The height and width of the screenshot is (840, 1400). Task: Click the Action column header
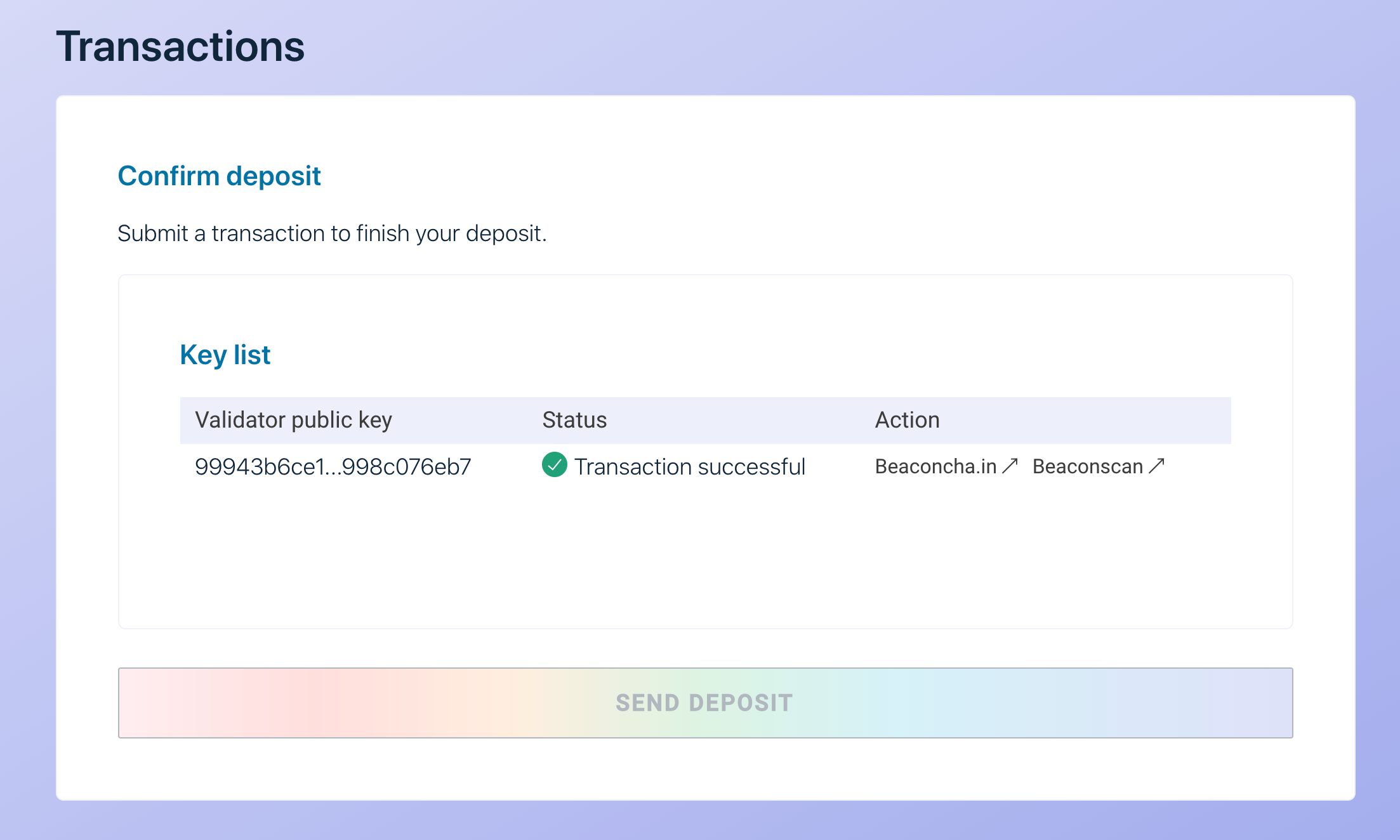907,420
